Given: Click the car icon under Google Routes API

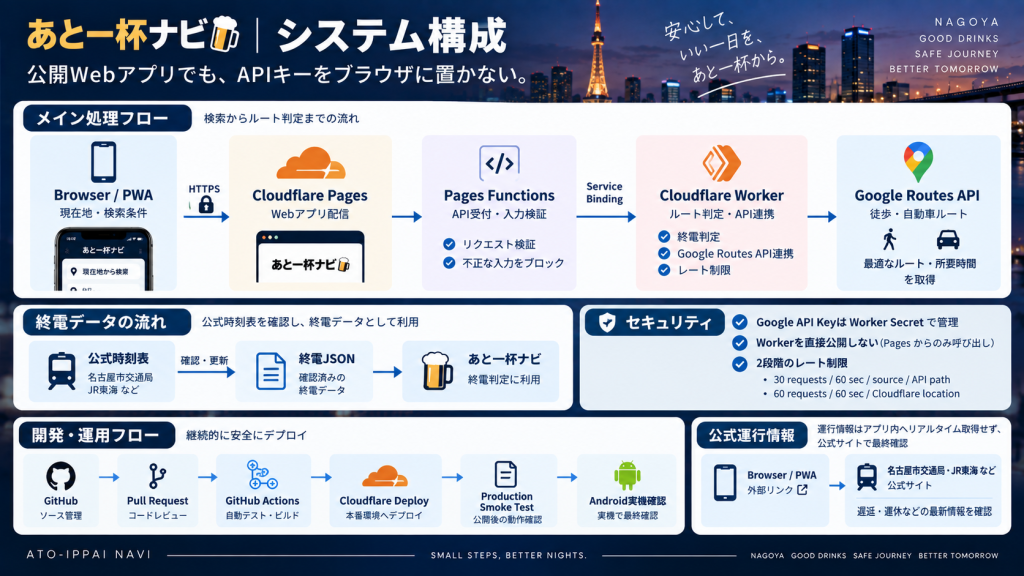Looking at the screenshot, I should pos(948,240).
